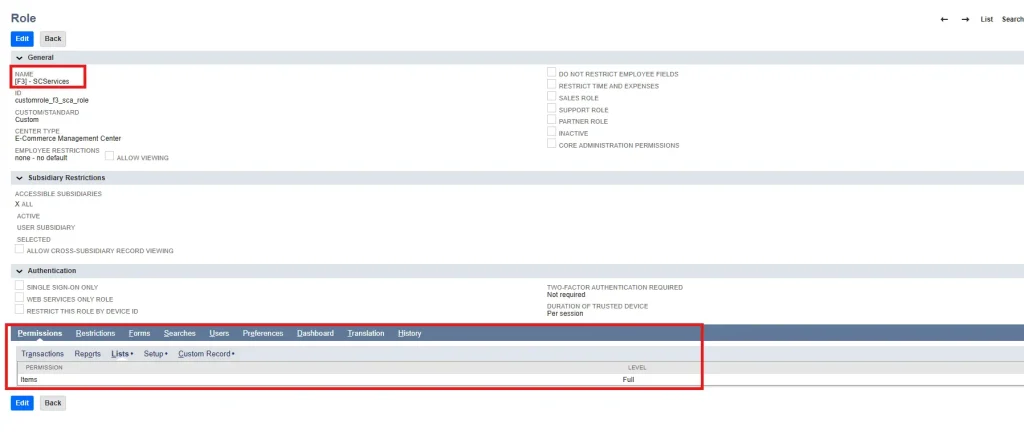Open the Preferences tab
This screenshot has height=443, width=1024.
[263, 333]
